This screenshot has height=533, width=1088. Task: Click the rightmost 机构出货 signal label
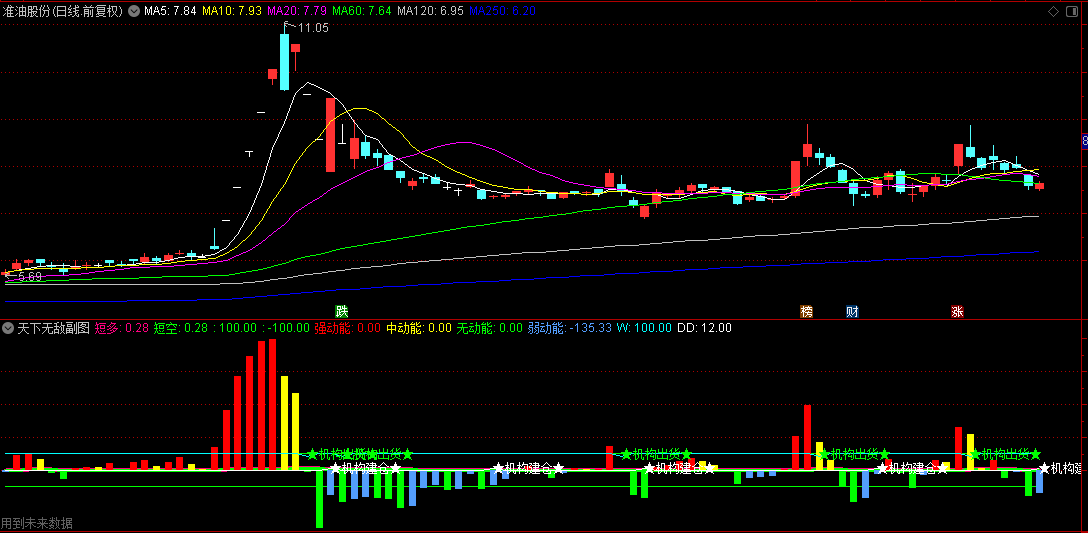[x=1005, y=455]
